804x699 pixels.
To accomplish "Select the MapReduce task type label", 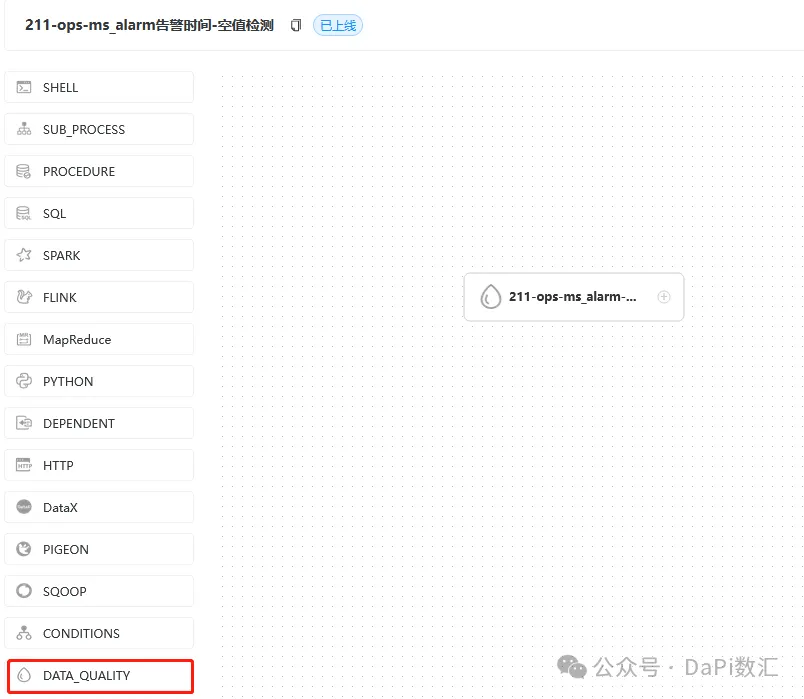I will pos(77,339).
